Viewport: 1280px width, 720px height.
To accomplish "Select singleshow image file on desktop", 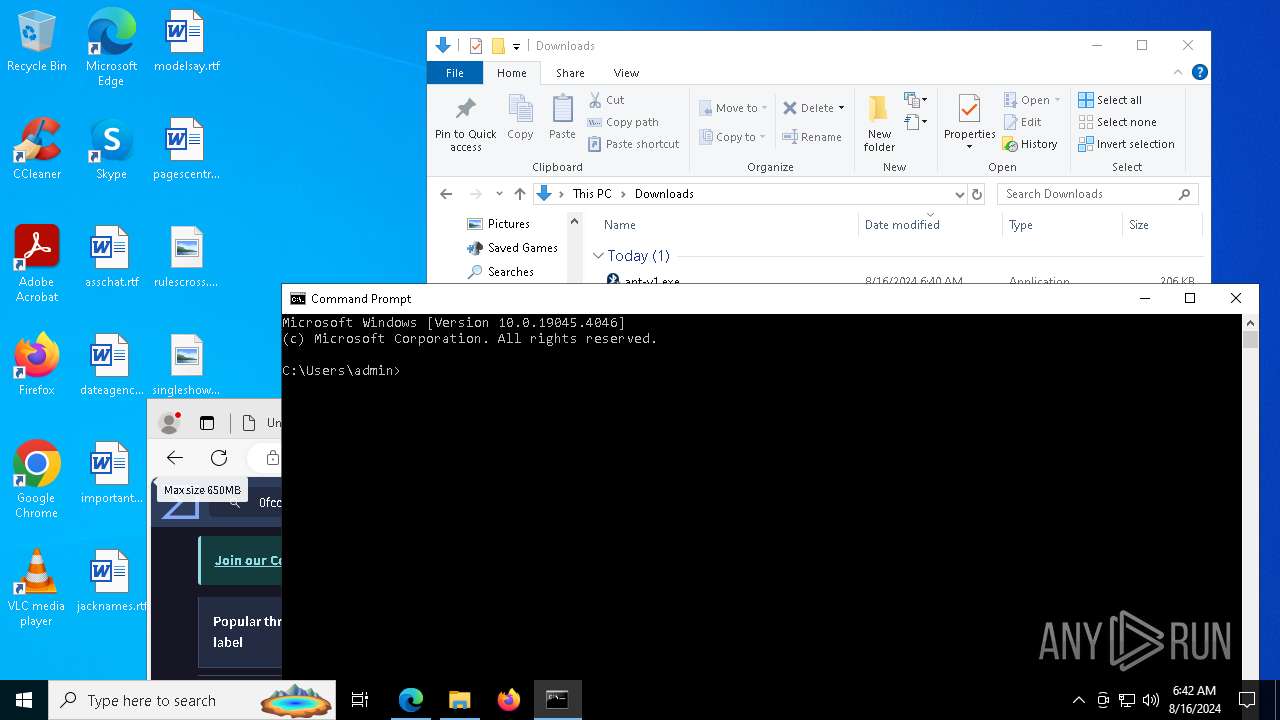I will tap(186, 366).
